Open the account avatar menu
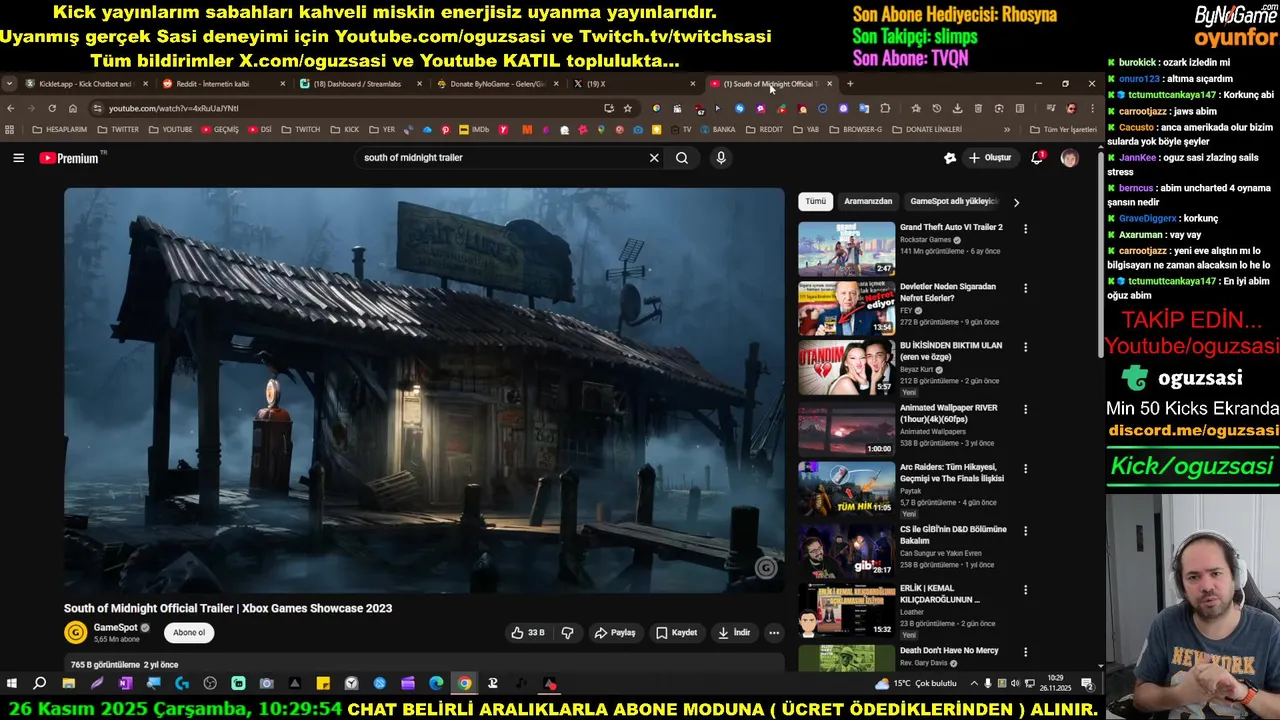1280x720 pixels. (x=1069, y=158)
